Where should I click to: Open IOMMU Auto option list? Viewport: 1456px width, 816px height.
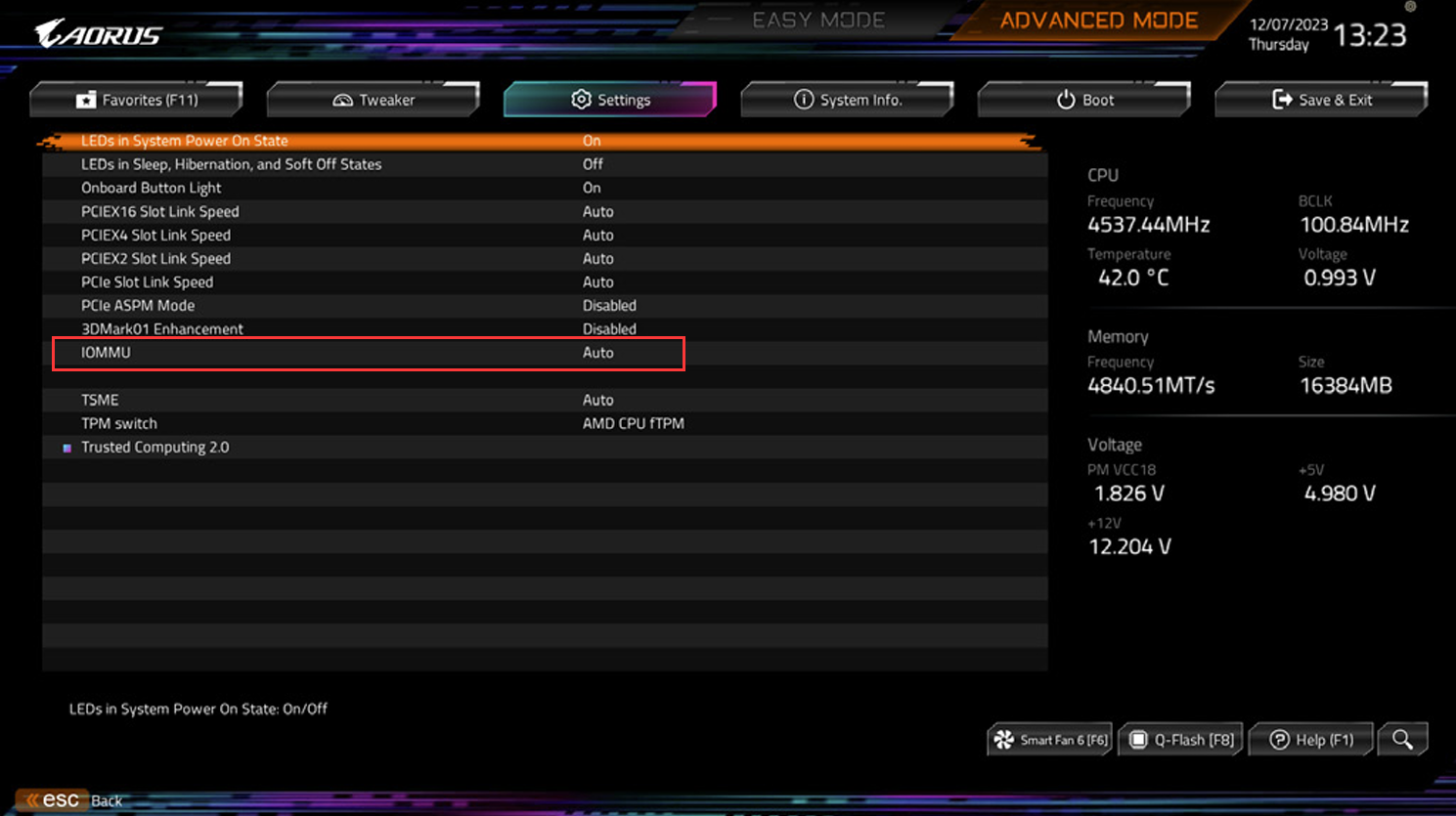[x=597, y=353]
